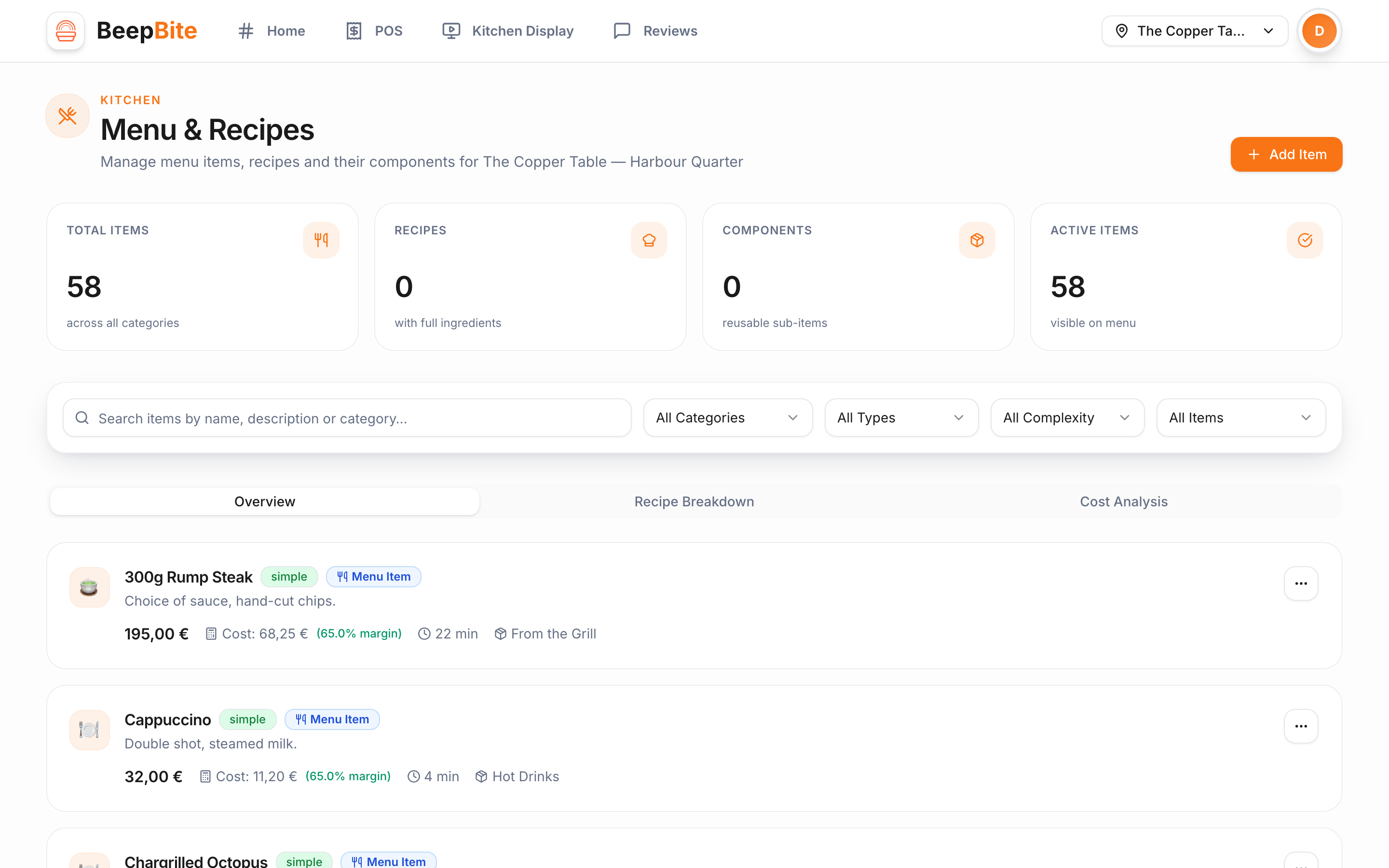Click box icon beside From the Grill
1389x868 pixels.
coord(501,634)
